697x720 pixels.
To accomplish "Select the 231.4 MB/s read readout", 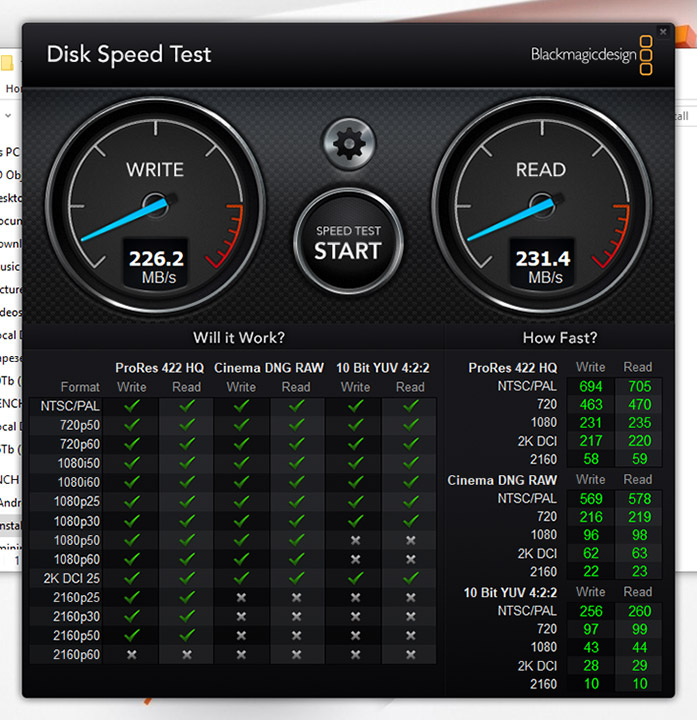I will [x=543, y=265].
